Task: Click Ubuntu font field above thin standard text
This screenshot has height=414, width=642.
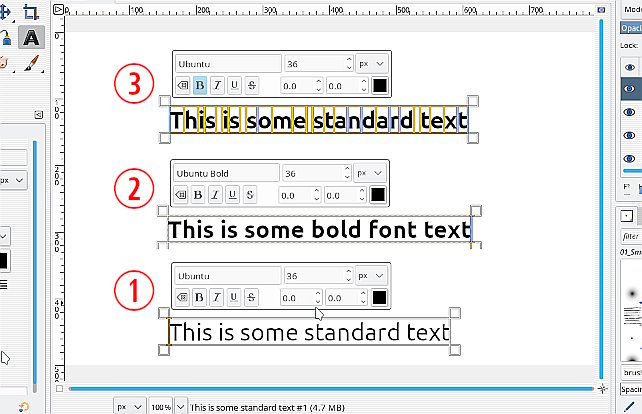Action: (x=228, y=276)
